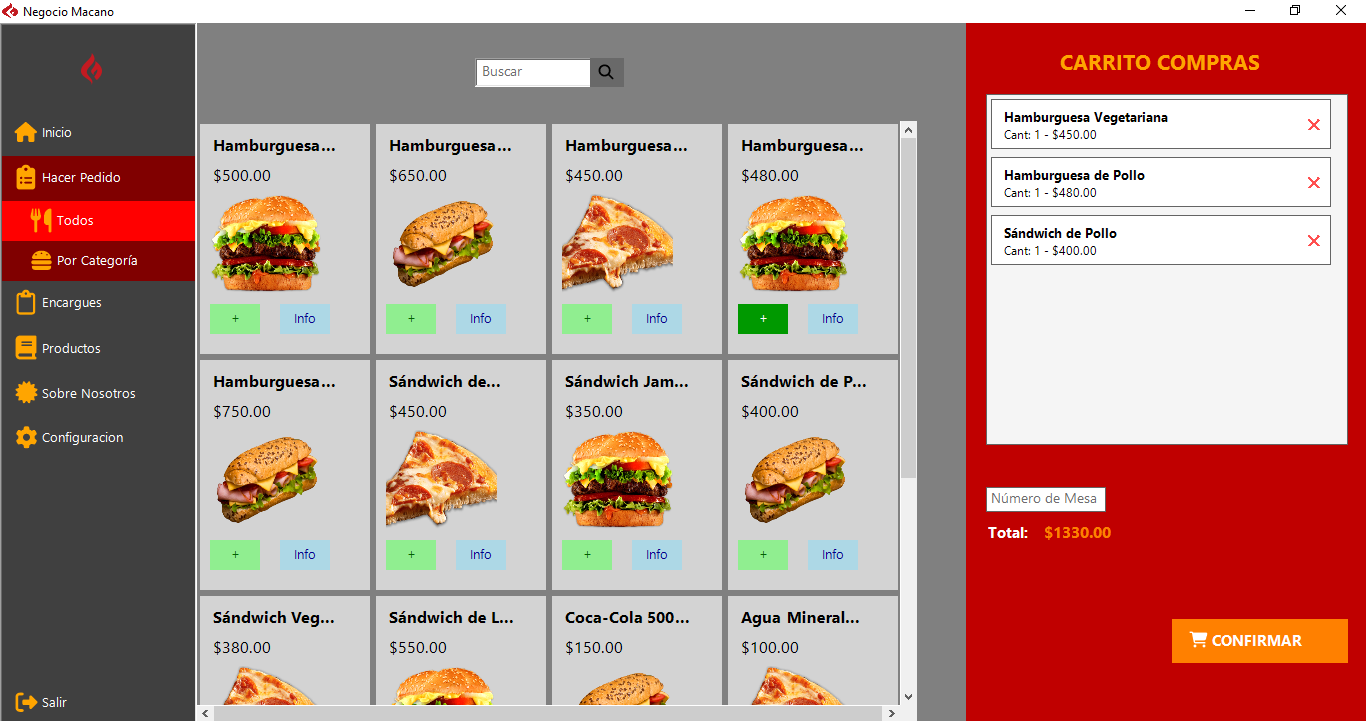Click the Número de Mesa field
The image size is (1366, 721).
coord(1046,499)
